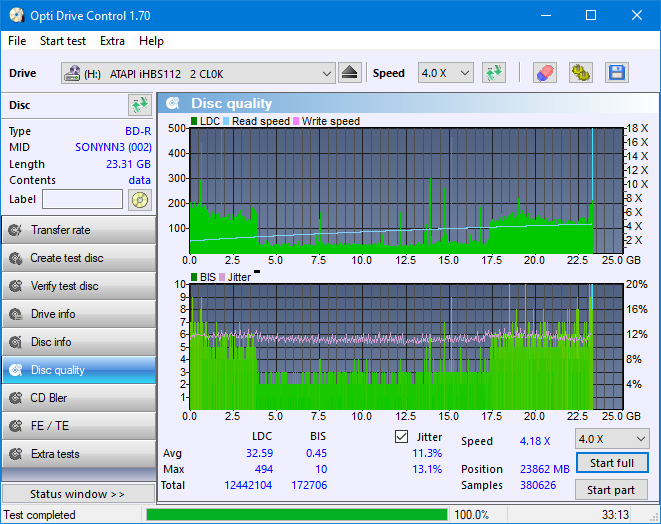Click the blue Read speed legend swatch

[226, 121]
